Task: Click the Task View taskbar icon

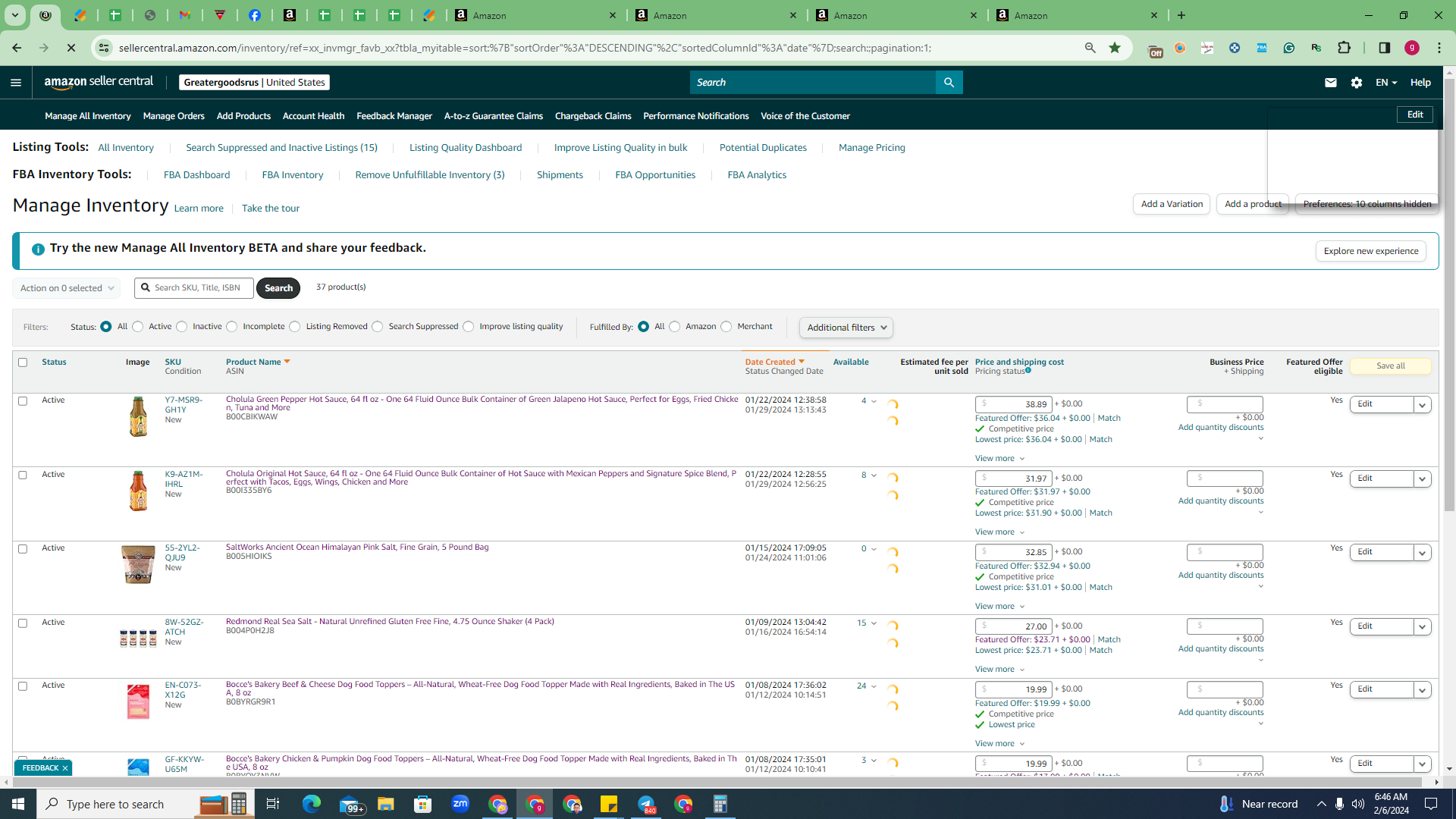Action: pyautogui.click(x=273, y=804)
